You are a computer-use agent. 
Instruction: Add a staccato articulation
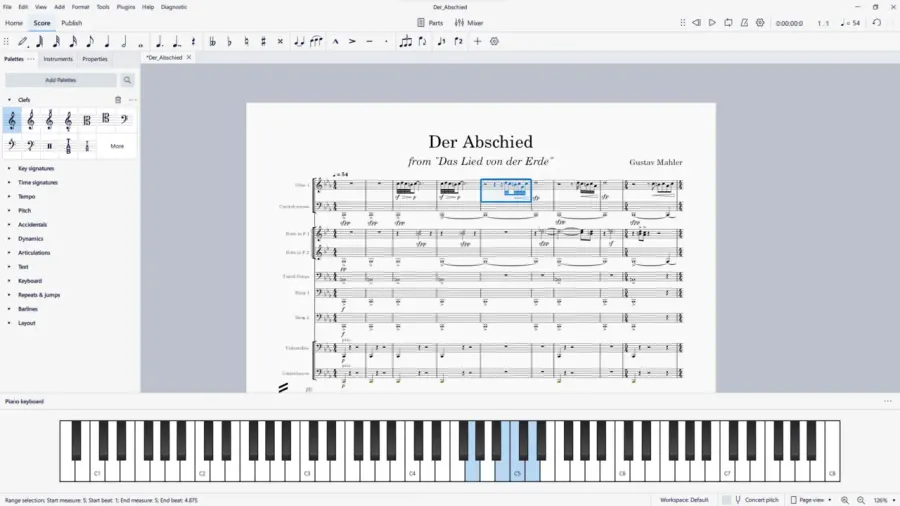[386, 41]
